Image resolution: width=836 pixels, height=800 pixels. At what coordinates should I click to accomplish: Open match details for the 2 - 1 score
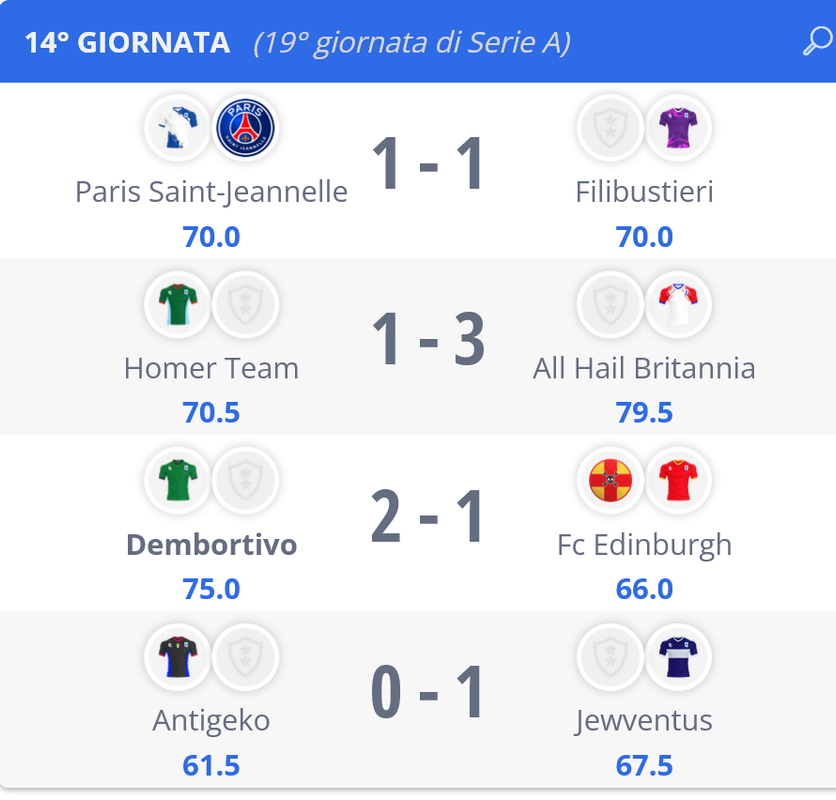(x=427, y=517)
